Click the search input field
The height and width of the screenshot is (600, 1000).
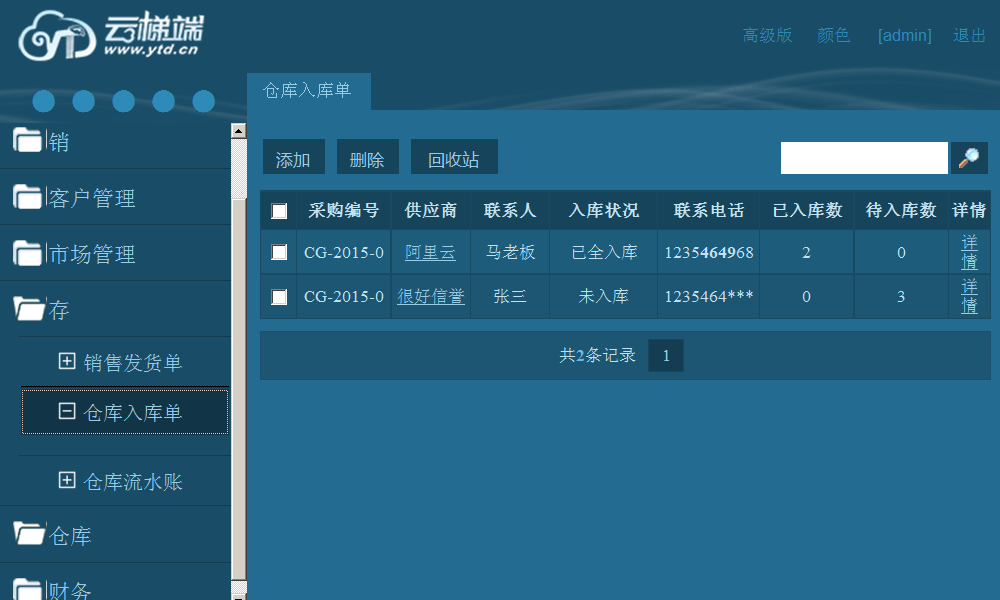tap(864, 157)
